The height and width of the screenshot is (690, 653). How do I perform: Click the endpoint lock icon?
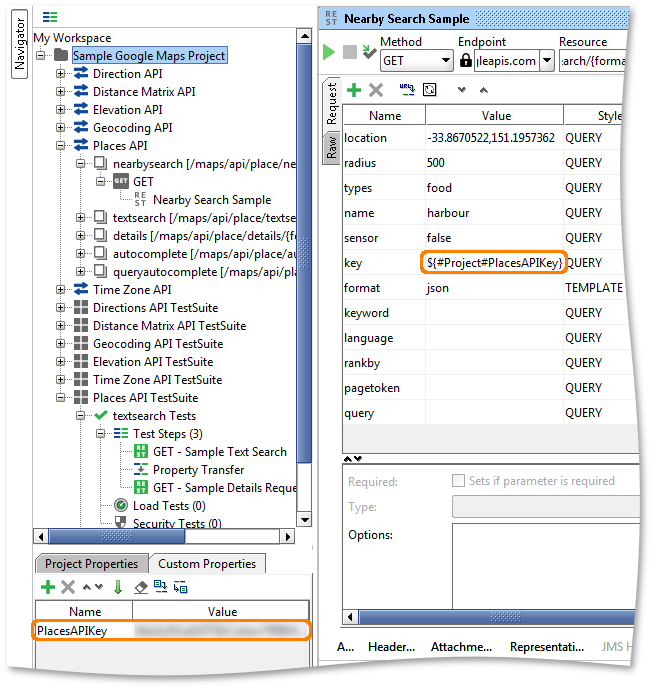pyautogui.click(x=466, y=60)
